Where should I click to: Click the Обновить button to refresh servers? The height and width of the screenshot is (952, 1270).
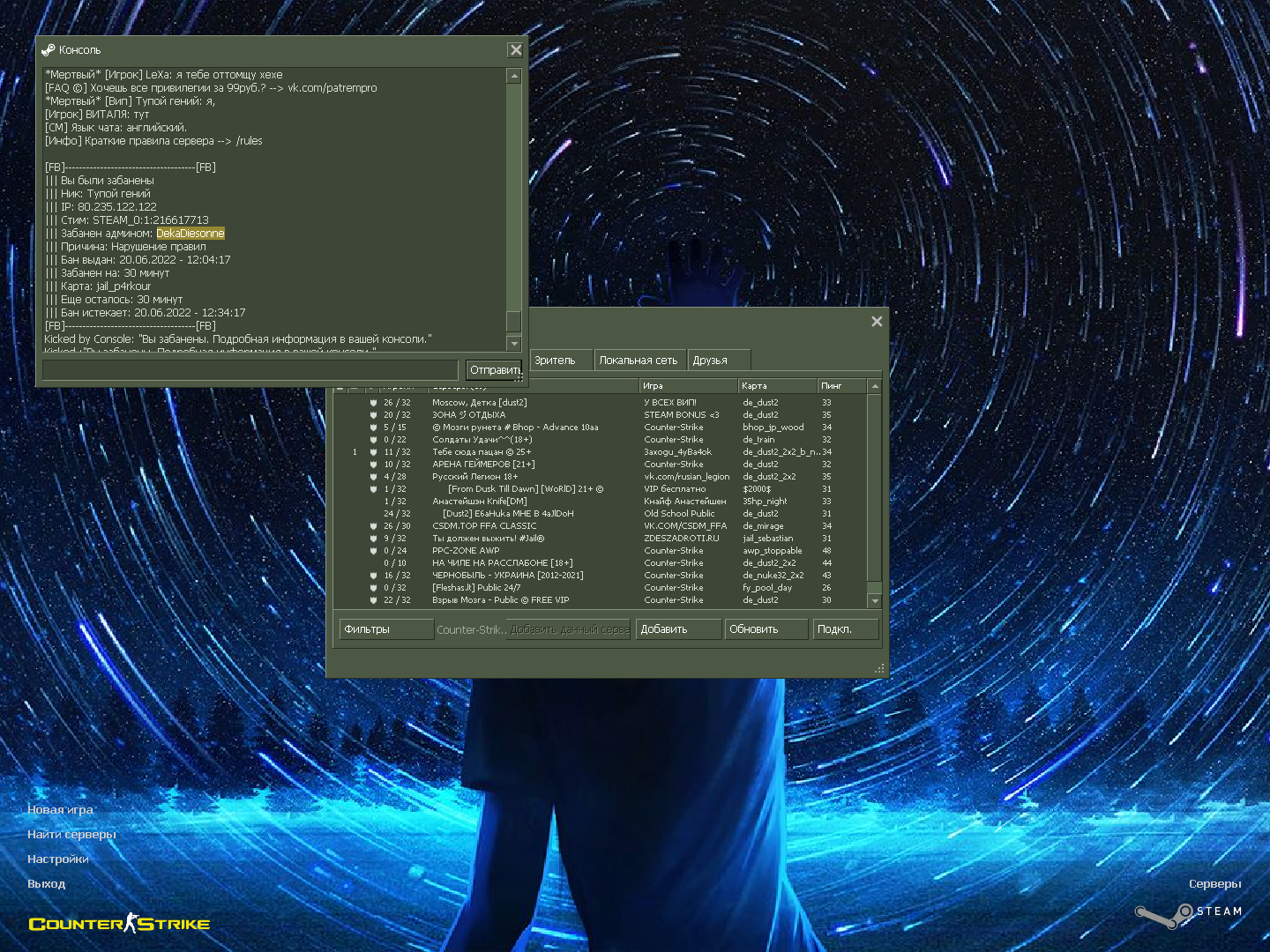[766, 629]
